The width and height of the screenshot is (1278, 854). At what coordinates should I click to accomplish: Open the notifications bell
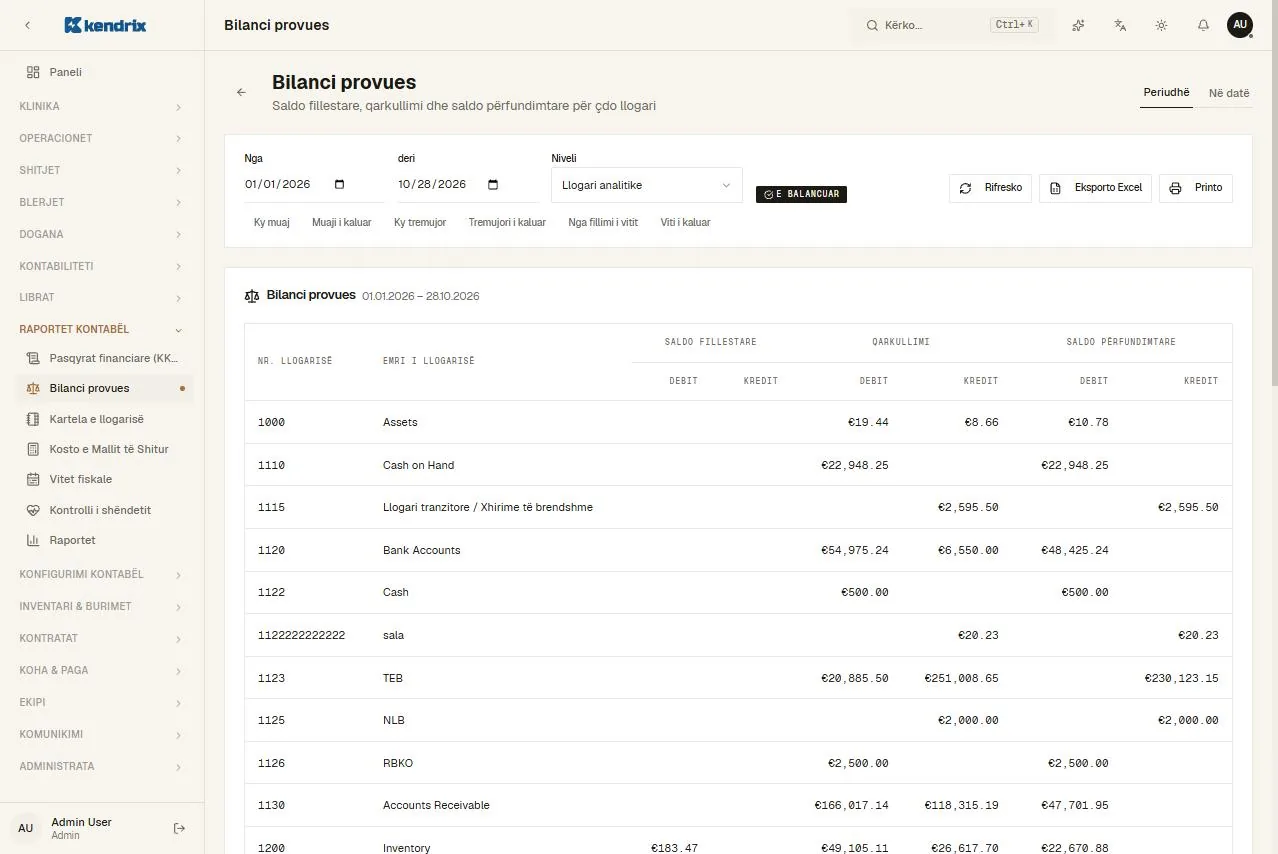tap(1203, 25)
